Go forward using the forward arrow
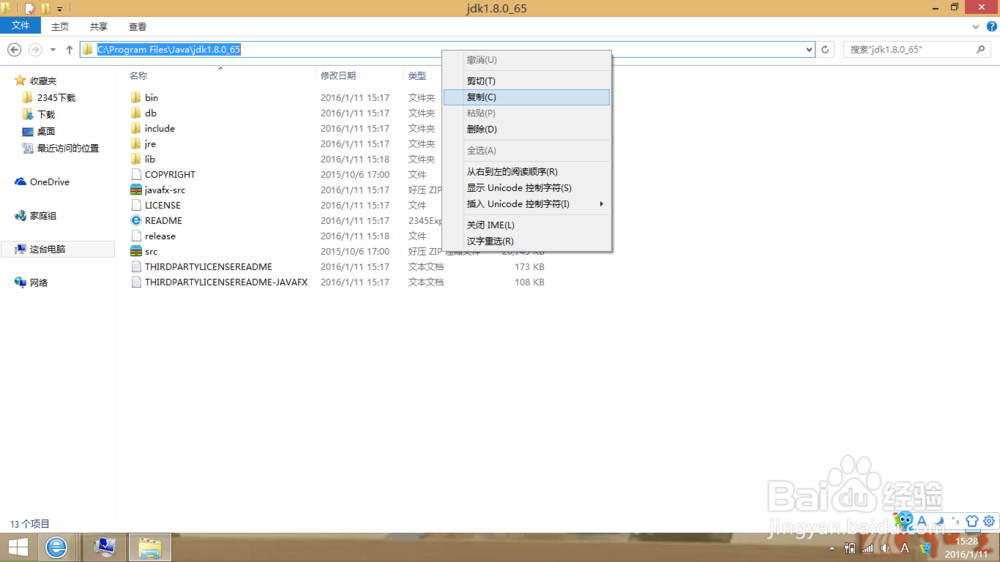The image size is (1000, 562). (36, 49)
